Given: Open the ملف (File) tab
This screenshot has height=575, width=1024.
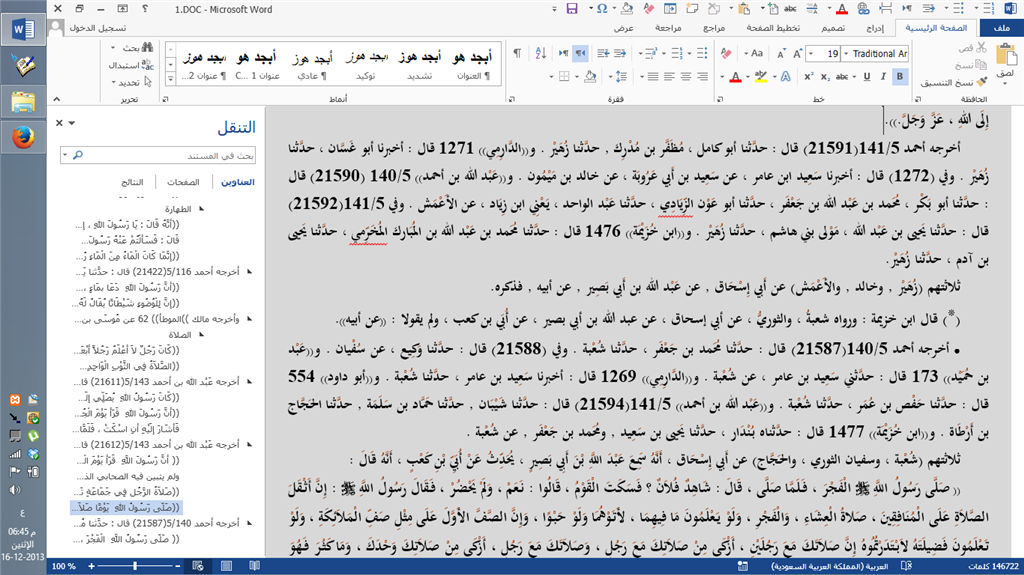Looking at the screenshot, I should (1001, 28).
